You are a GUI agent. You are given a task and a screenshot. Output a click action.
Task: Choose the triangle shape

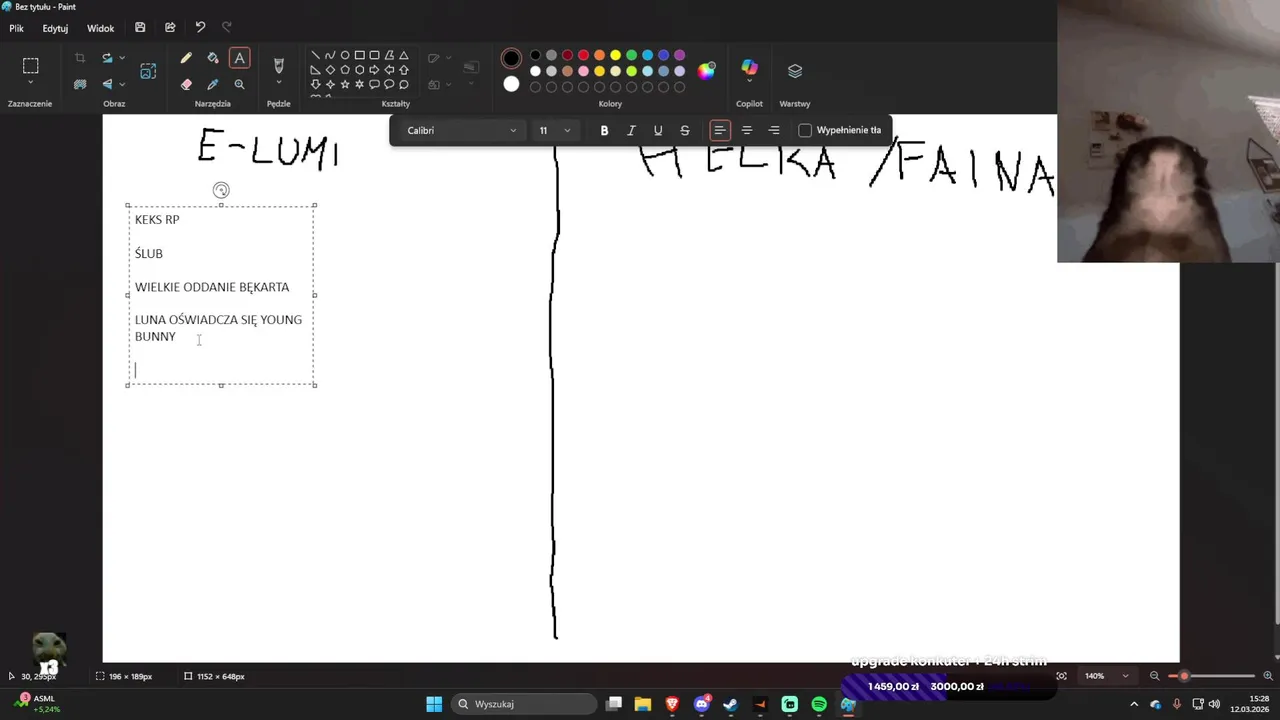point(404,56)
